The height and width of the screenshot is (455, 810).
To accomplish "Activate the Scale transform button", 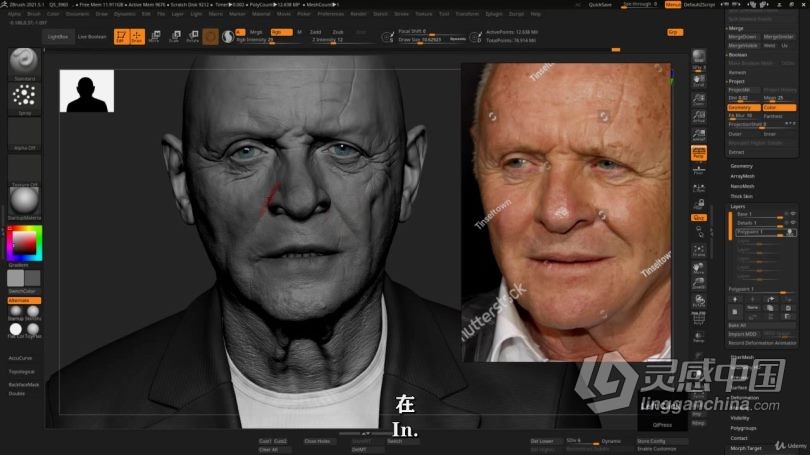I will click(x=175, y=36).
